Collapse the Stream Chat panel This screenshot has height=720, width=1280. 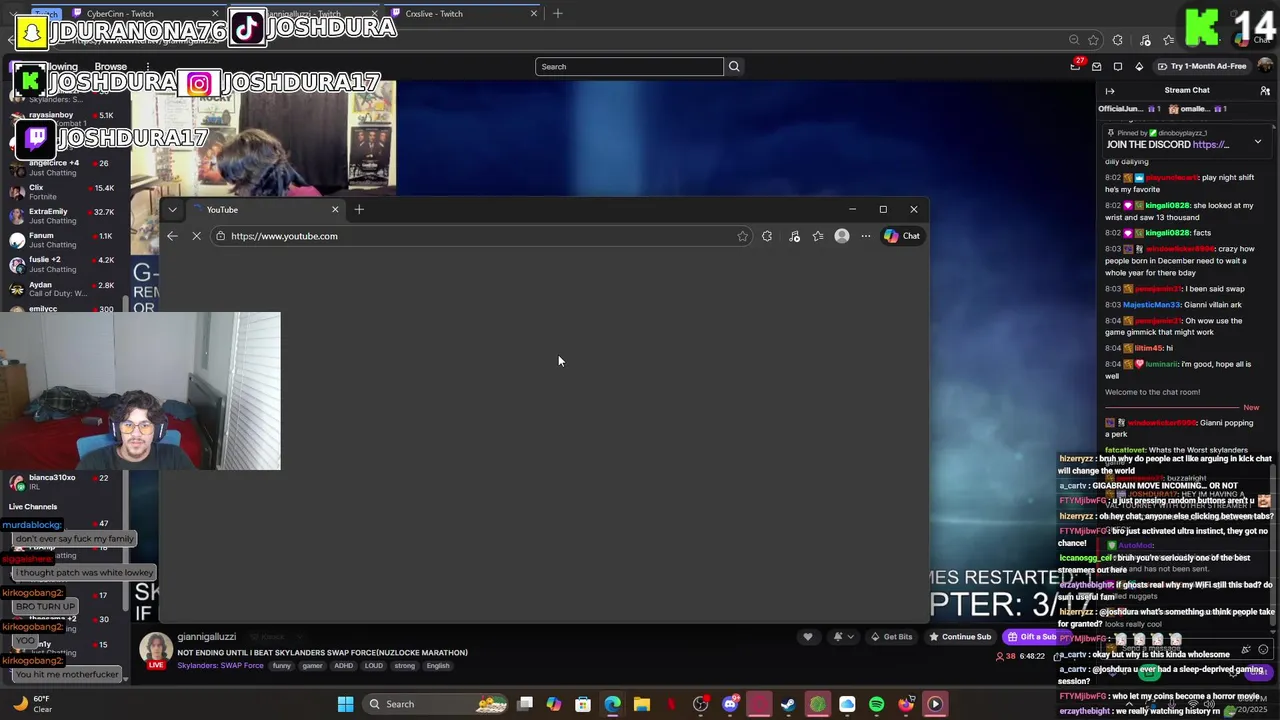tap(1110, 90)
